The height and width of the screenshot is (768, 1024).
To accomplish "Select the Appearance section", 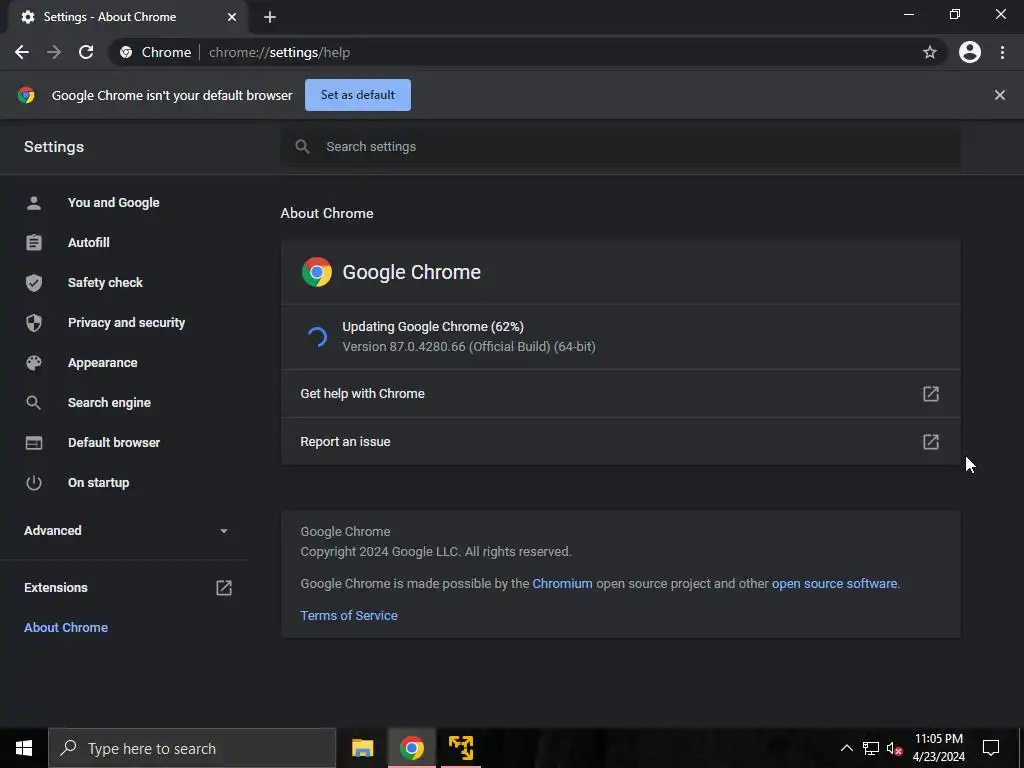I will coord(103,362).
